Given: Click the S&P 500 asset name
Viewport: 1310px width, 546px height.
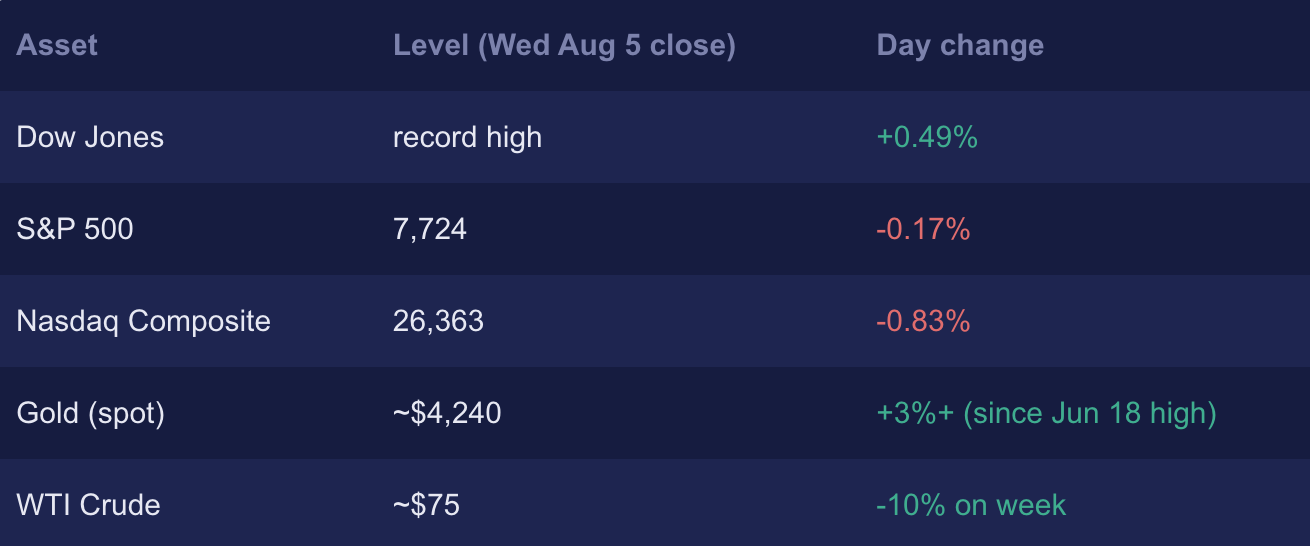Looking at the screenshot, I should point(75,229).
